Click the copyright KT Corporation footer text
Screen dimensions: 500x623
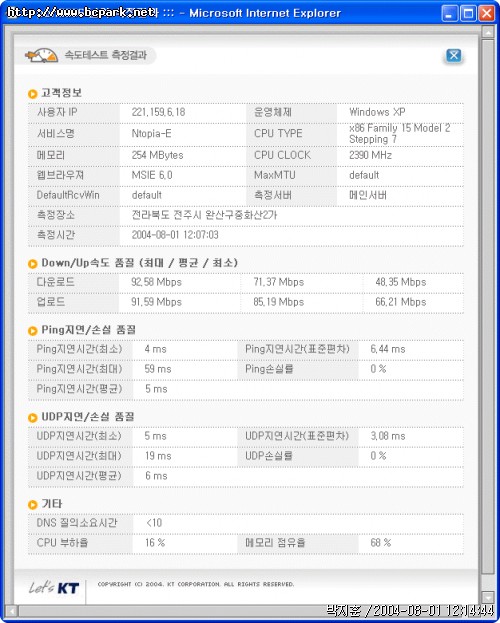196,584
